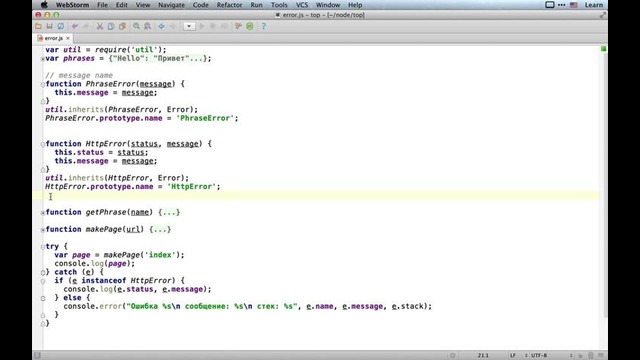Select the error.js editor tab
Screen dimensions: 640x360
[x=53, y=38]
